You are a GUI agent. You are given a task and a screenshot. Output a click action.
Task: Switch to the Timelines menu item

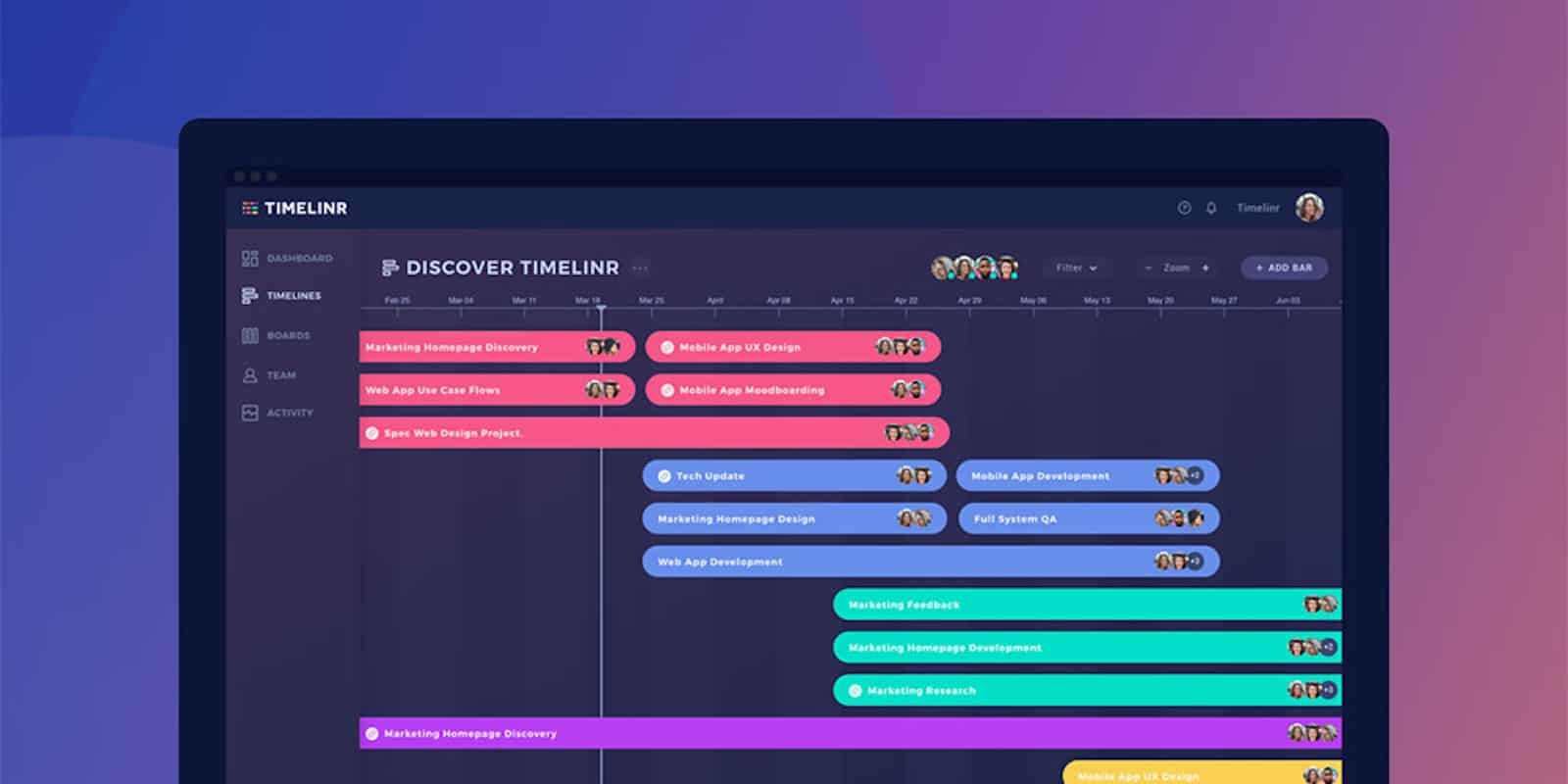coord(293,296)
